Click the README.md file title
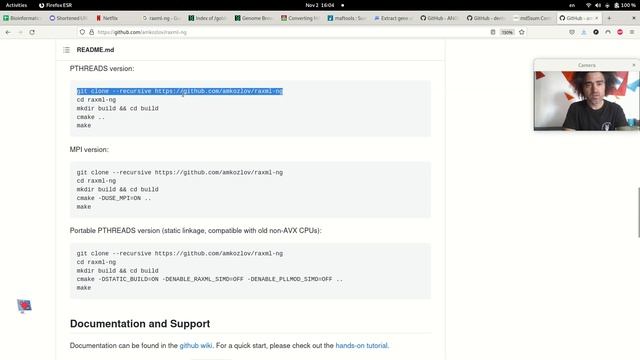640x360 pixels. coord(95,50)
